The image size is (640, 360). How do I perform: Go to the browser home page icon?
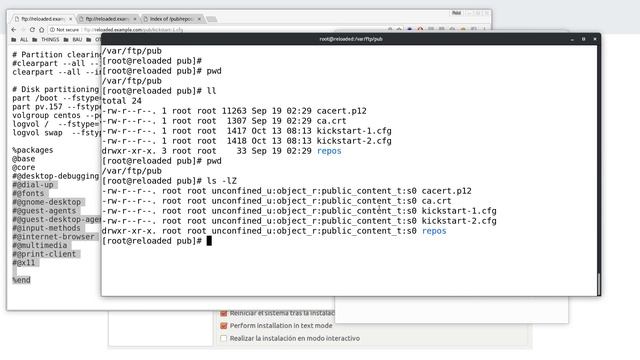coord(41,30)
